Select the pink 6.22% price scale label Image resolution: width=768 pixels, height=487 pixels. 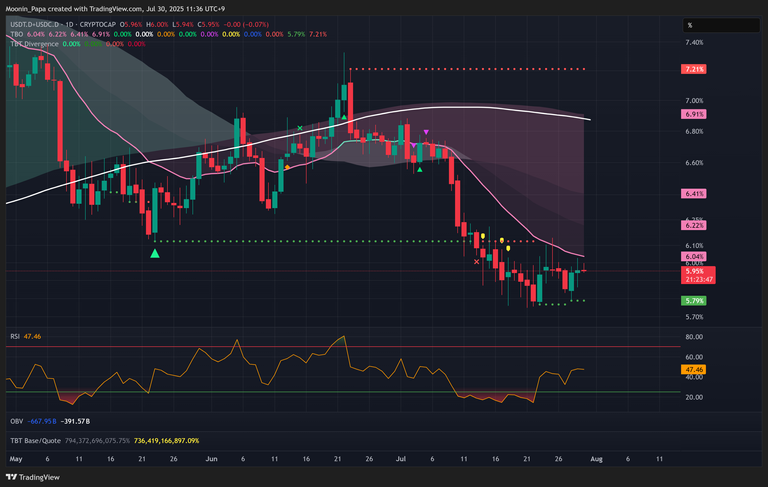pyautogui.click(x=694, y=226)
